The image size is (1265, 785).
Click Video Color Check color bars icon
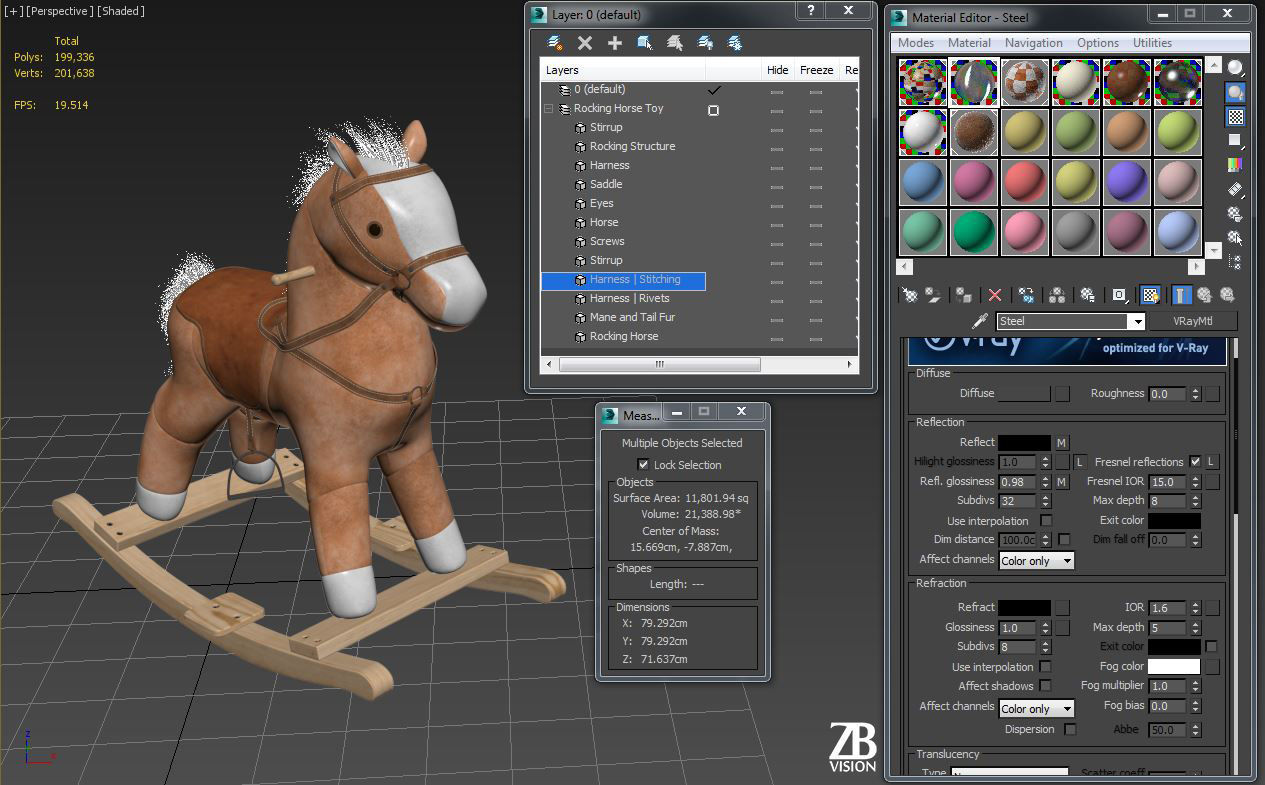pos(1236,164)
